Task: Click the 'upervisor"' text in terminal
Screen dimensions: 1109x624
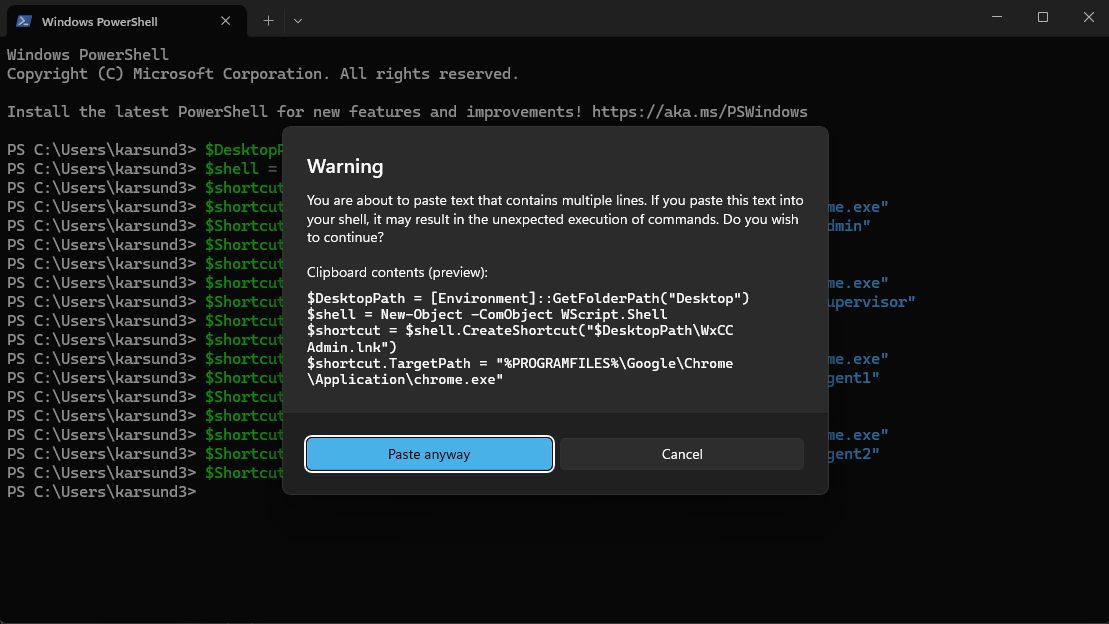Action: pos(871,302)
